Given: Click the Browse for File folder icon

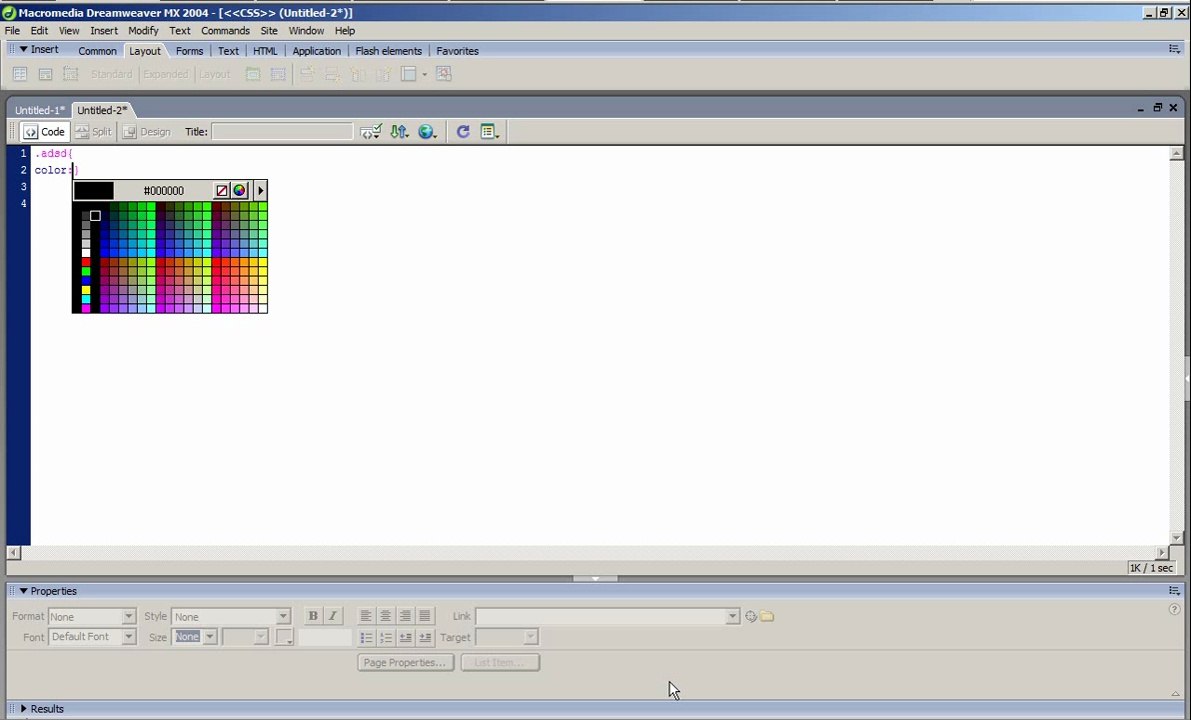Looking at the screenshot, I should (767, 617).
